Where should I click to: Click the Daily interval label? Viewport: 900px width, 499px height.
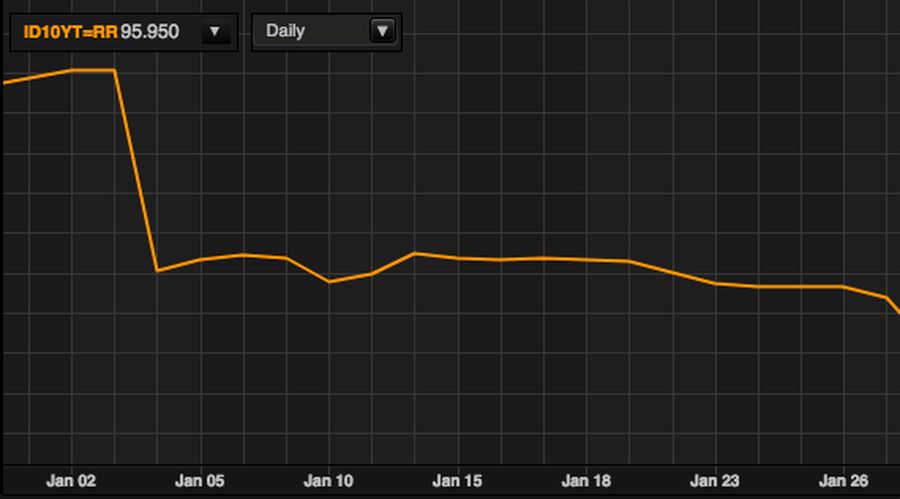285,31
